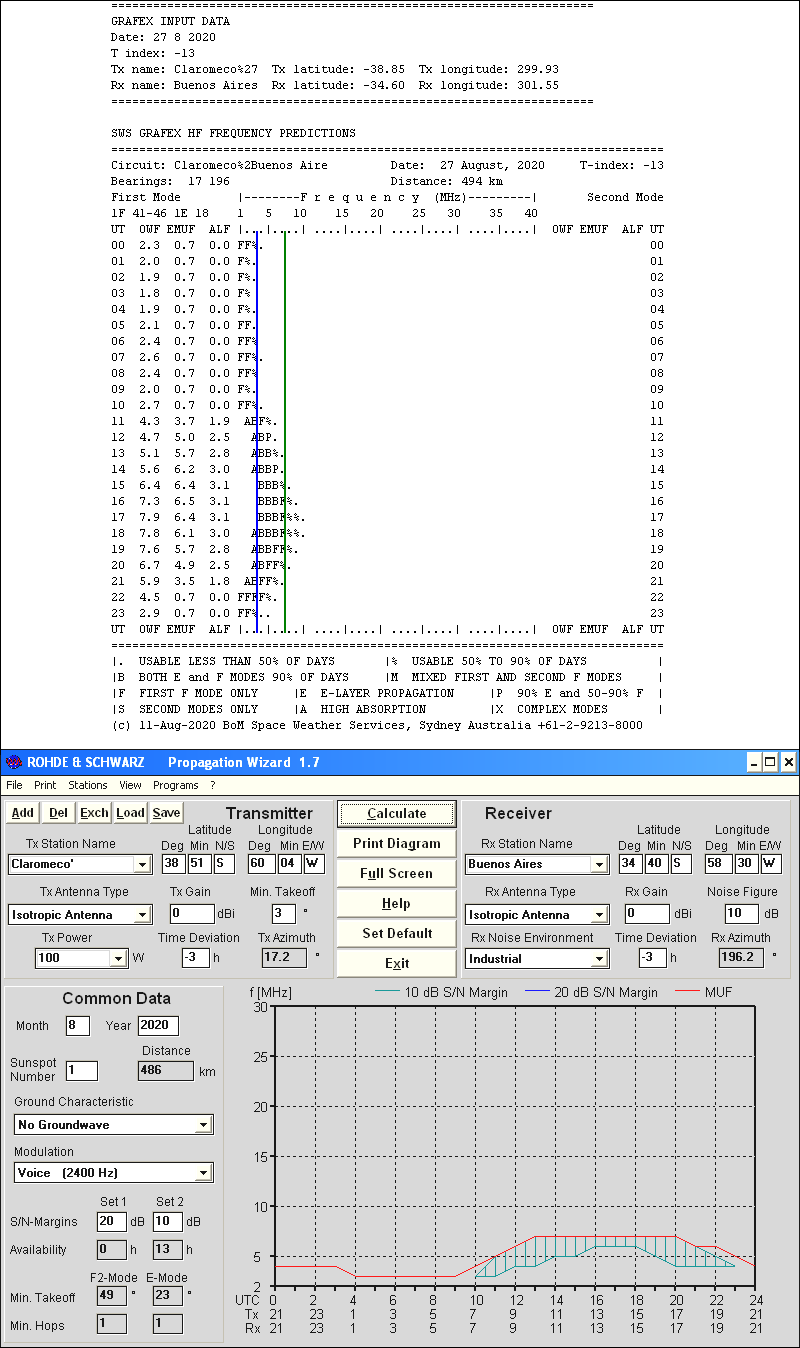Viewport: 800px width, 1348px height.
Task: Click the Set 1 S/N-Margins field
Action: [112, 1221]
